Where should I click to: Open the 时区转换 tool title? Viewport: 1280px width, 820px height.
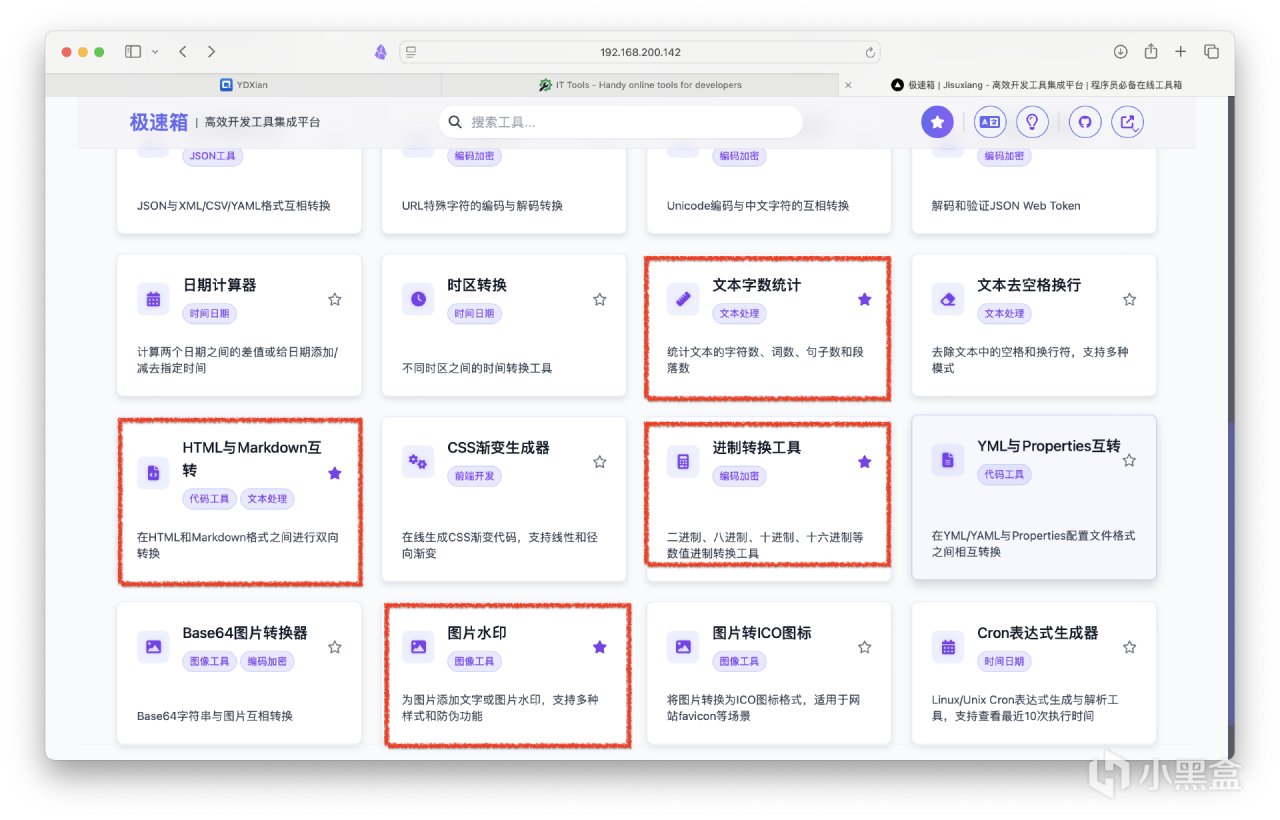(477, 285)
